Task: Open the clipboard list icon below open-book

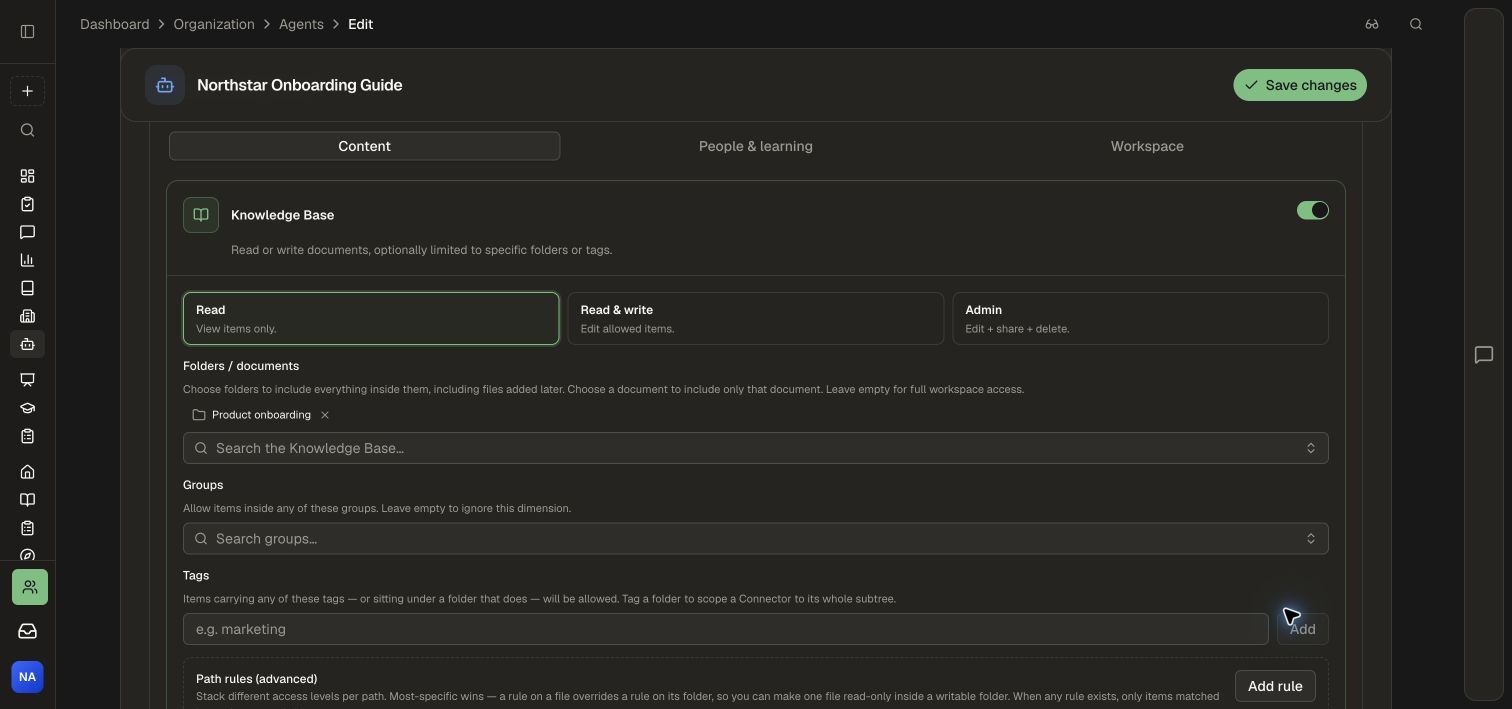Action: click(28, 528)
